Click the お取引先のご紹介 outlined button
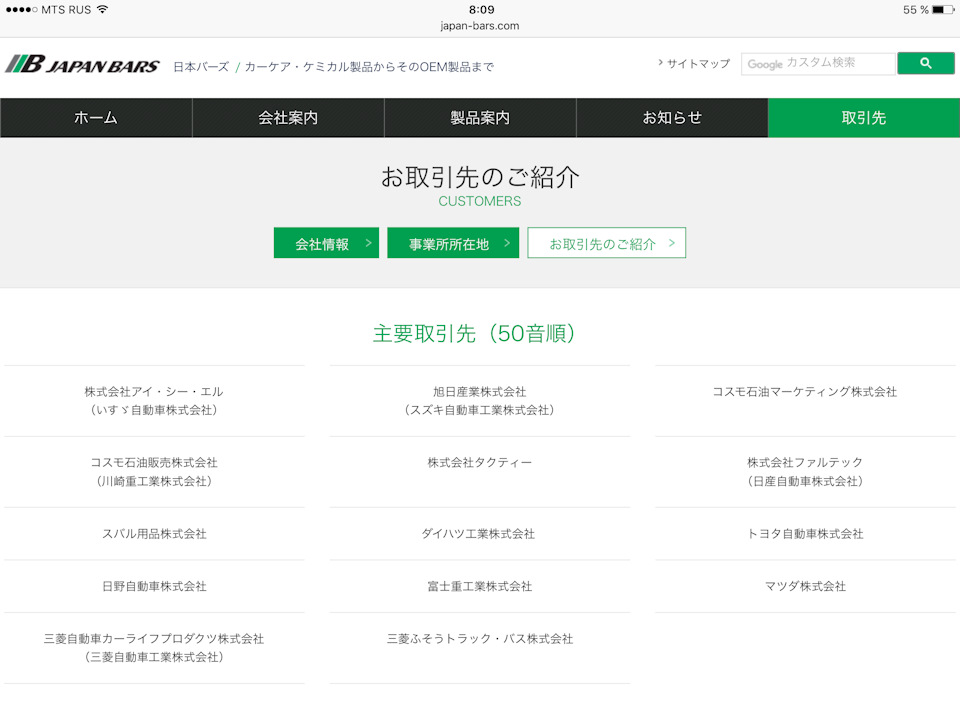This screenshot has height=720, width=960. [x=607, y=243]
